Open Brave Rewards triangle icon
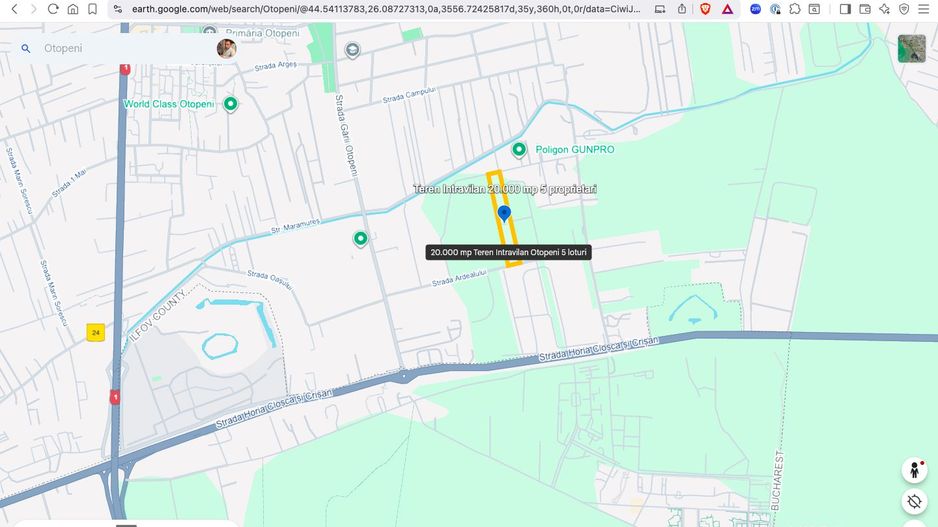Image resolution: width=938 pixels, height=527 pixels. click(x=727, y=9)
